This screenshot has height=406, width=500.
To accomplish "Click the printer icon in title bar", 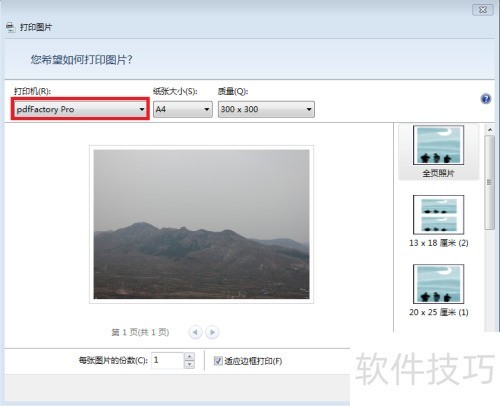I will 10,27.
